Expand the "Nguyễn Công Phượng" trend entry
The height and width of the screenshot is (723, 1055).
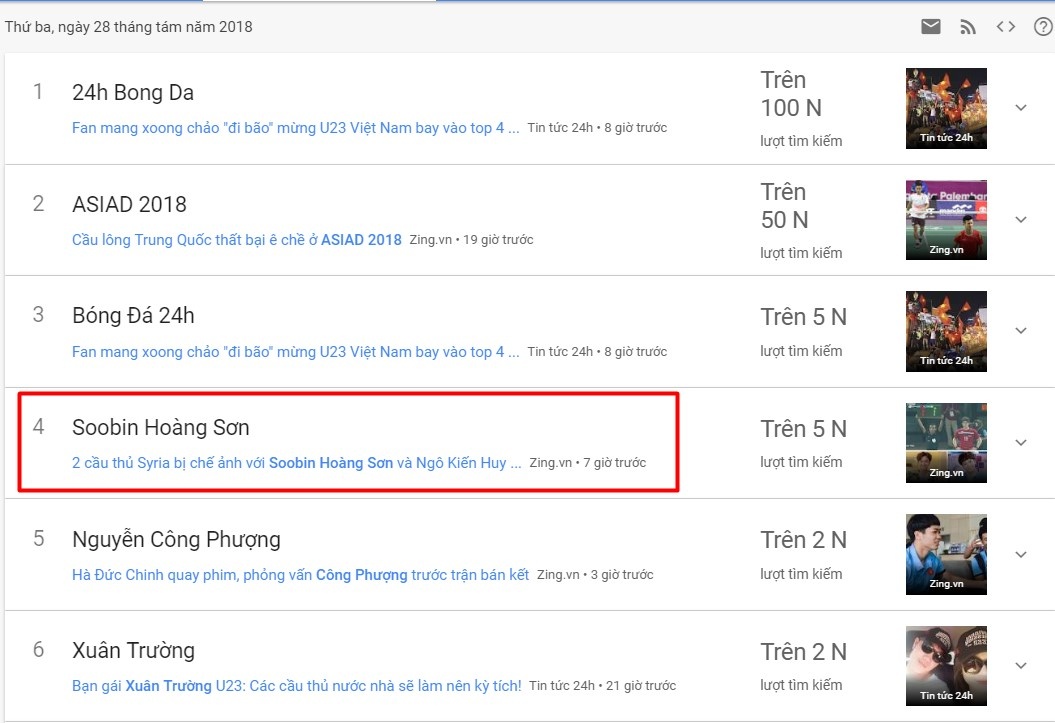click(1021, 553)
